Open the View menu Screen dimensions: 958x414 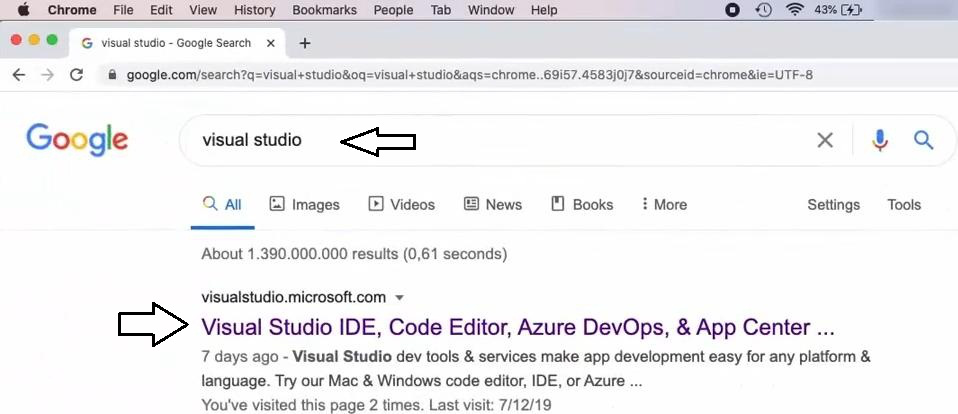pyautogui.click(x=203, y=10)
